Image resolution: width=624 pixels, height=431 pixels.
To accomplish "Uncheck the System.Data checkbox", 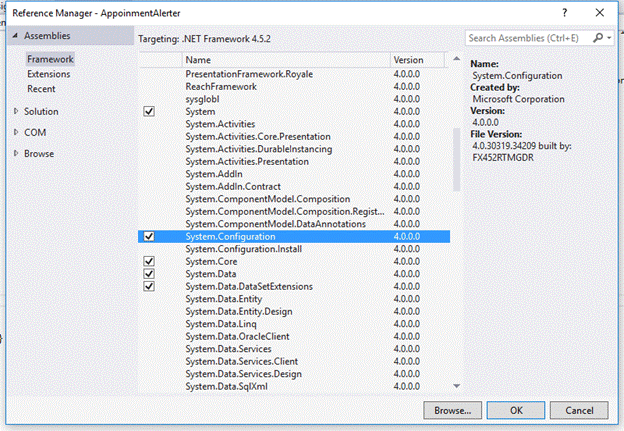I will point(149,274).
